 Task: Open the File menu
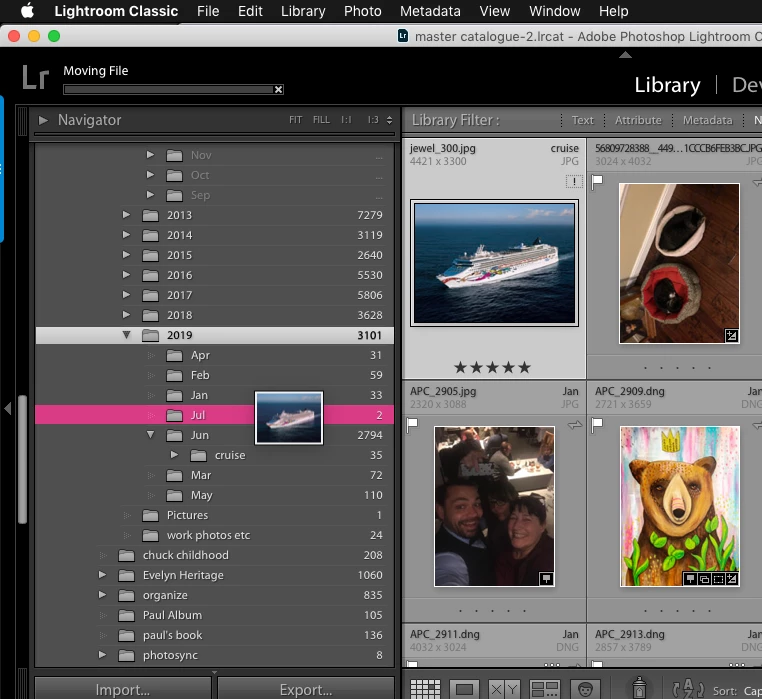(208, 11)
